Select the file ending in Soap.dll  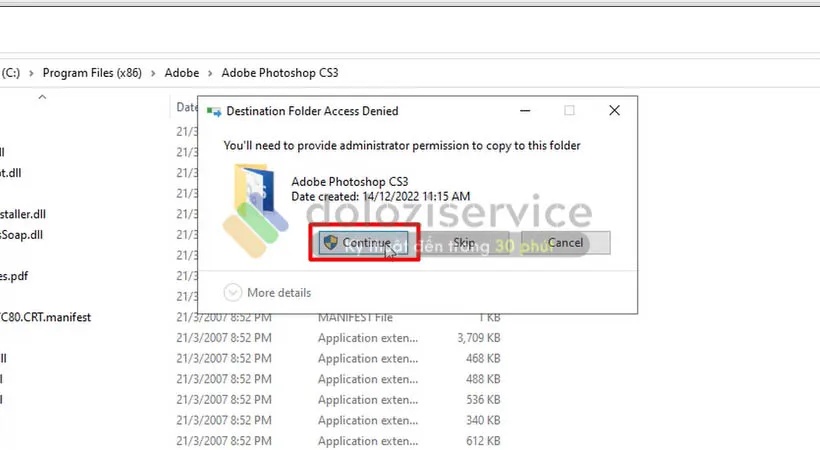click(21, 234)
